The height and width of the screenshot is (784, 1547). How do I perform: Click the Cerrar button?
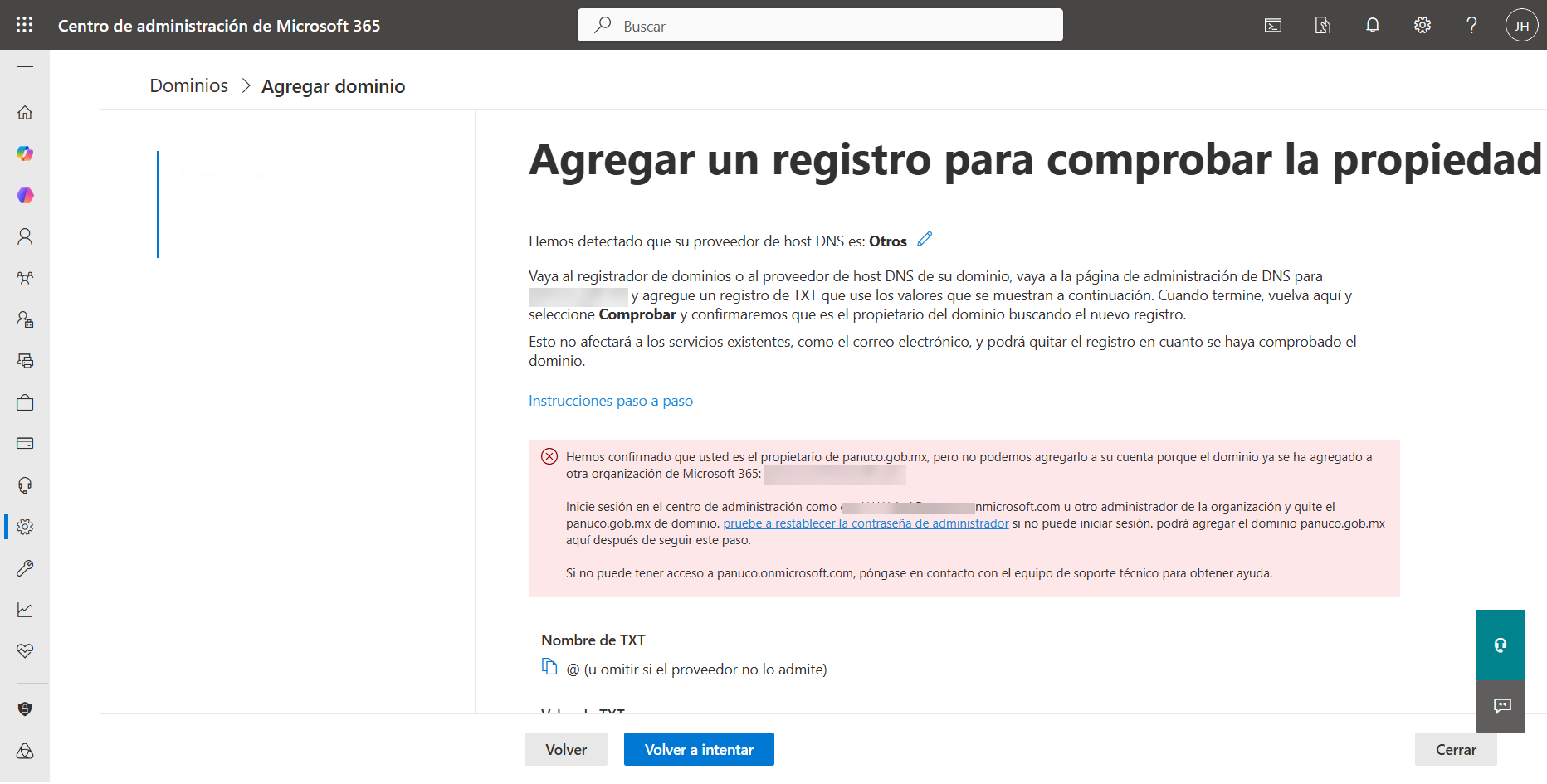(1456, 749)
